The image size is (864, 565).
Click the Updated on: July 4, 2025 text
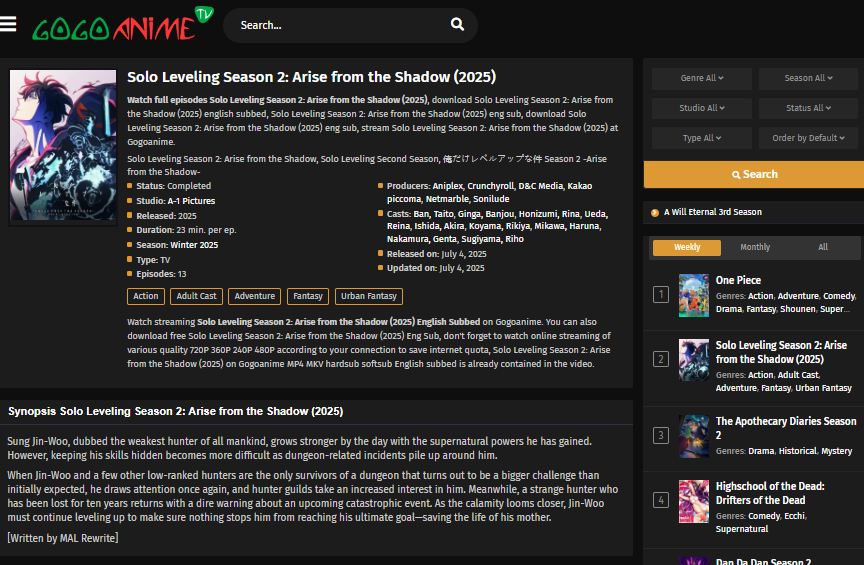[x=435, y=268]
